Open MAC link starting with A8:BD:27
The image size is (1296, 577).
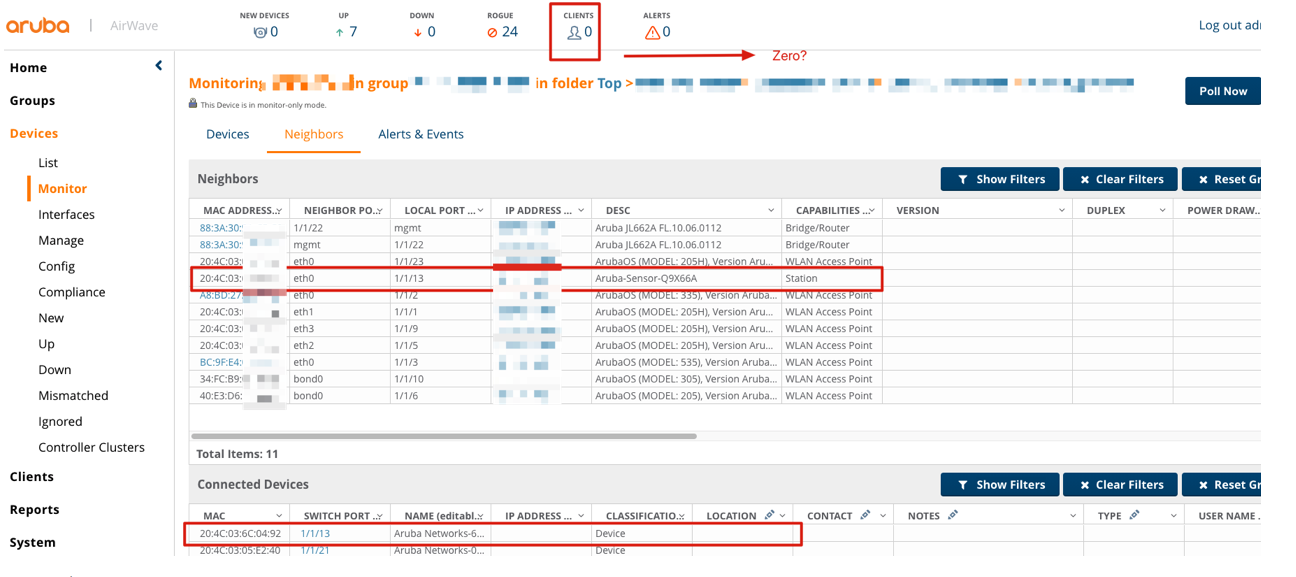[x=221, y=295]
